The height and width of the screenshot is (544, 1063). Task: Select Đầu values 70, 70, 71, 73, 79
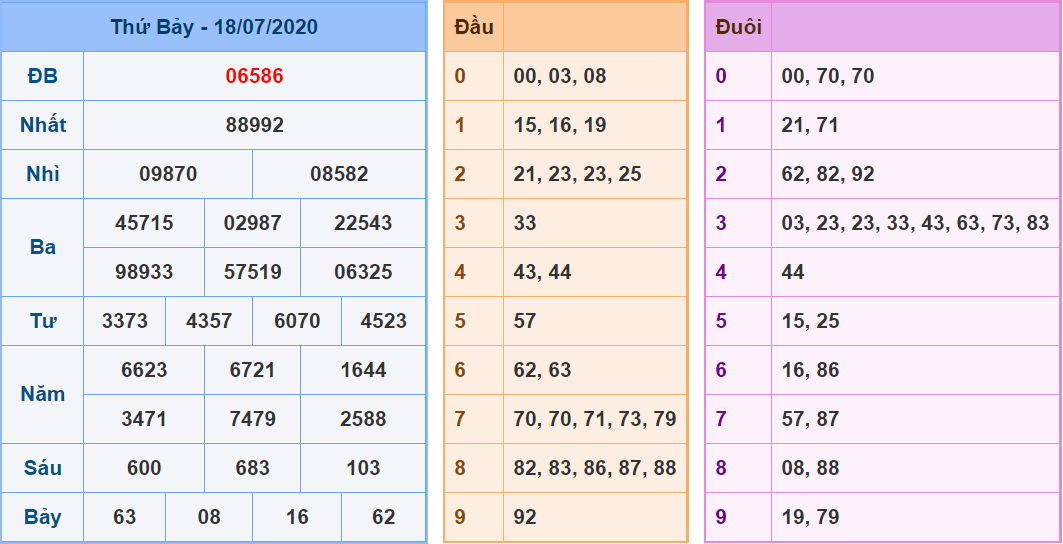(x=595, y=419)
